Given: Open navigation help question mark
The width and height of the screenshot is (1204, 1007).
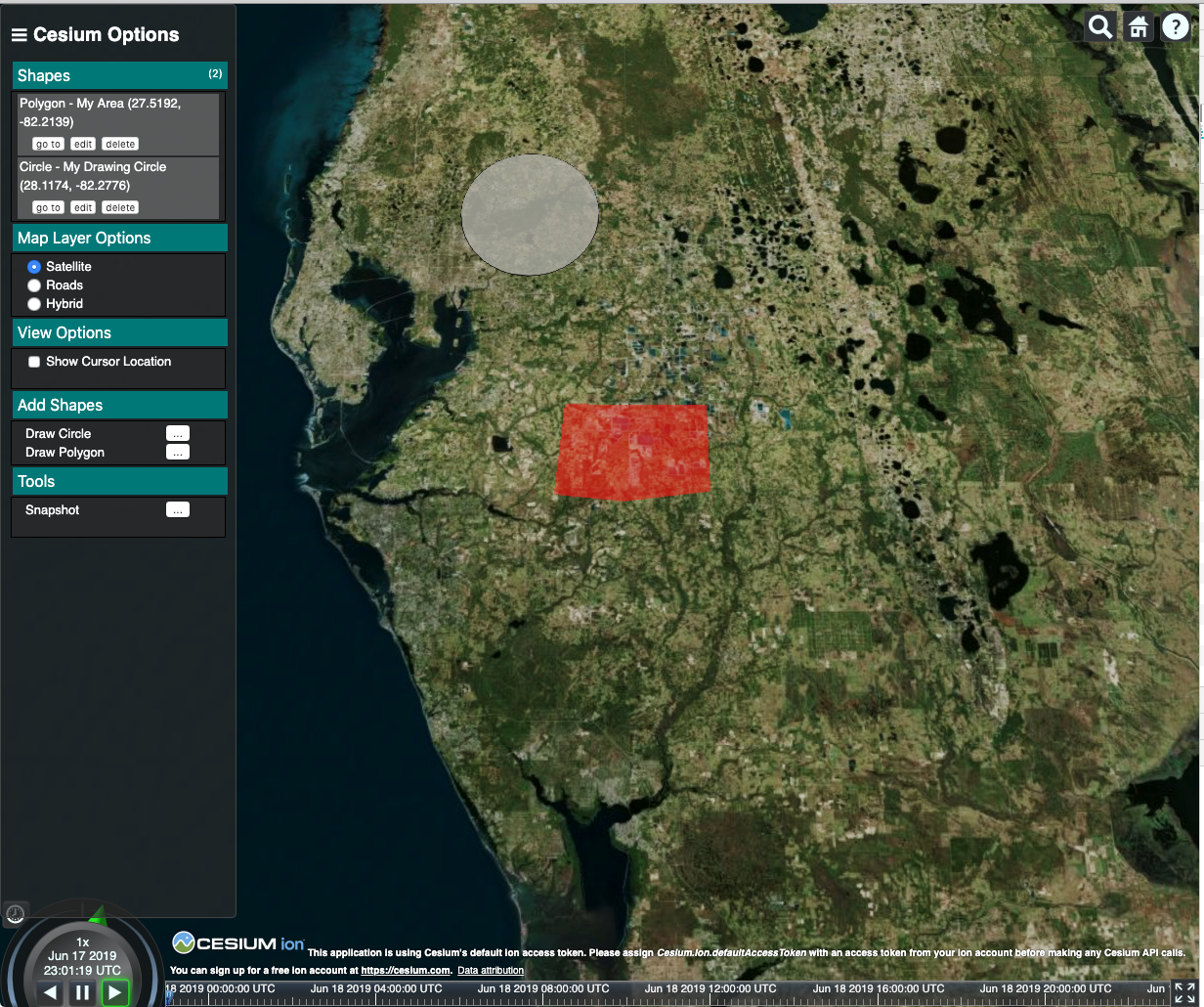Looking at the screenshot, I should pos(1176,26).
